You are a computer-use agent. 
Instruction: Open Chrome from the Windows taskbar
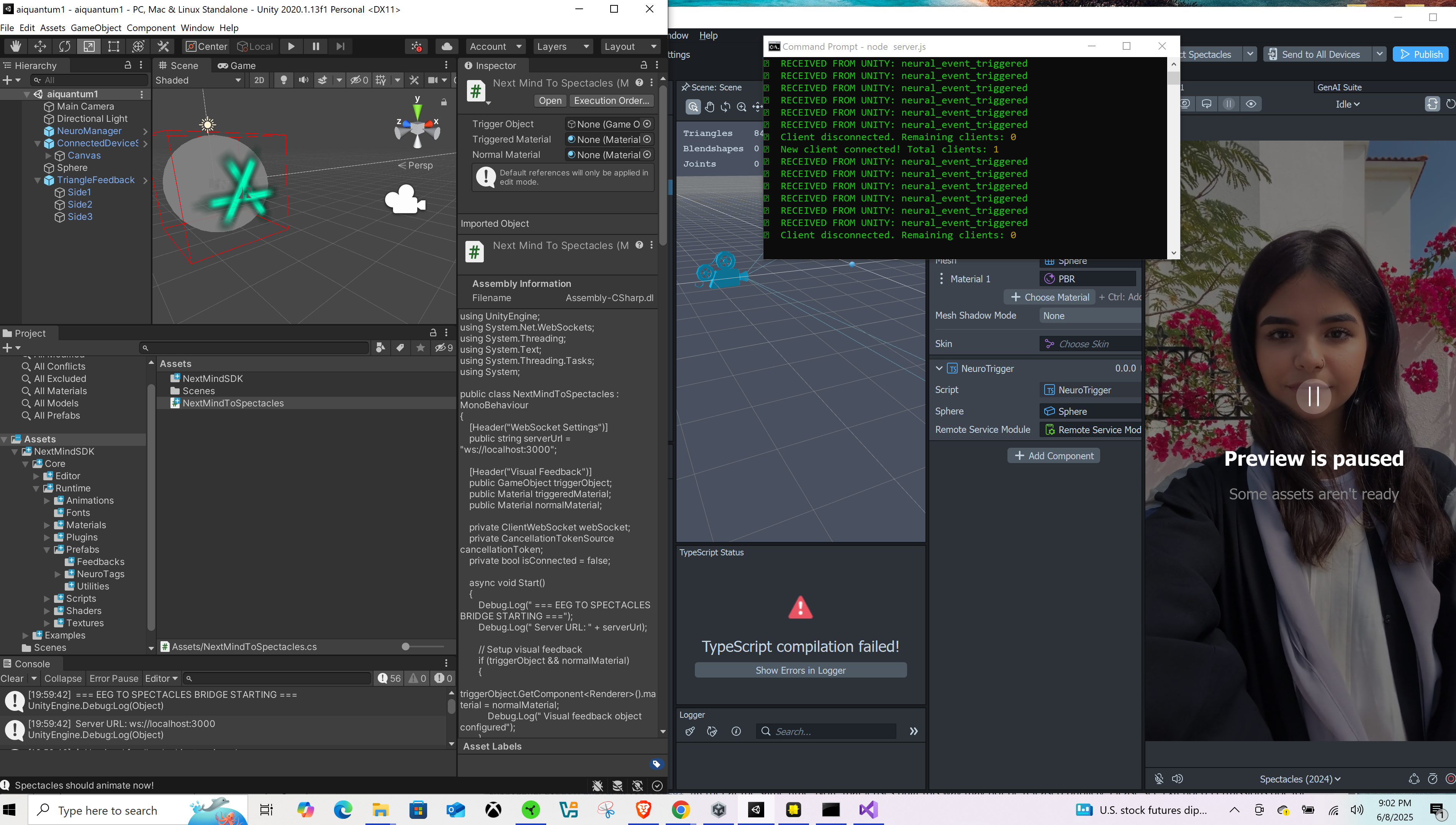[680, 810]
